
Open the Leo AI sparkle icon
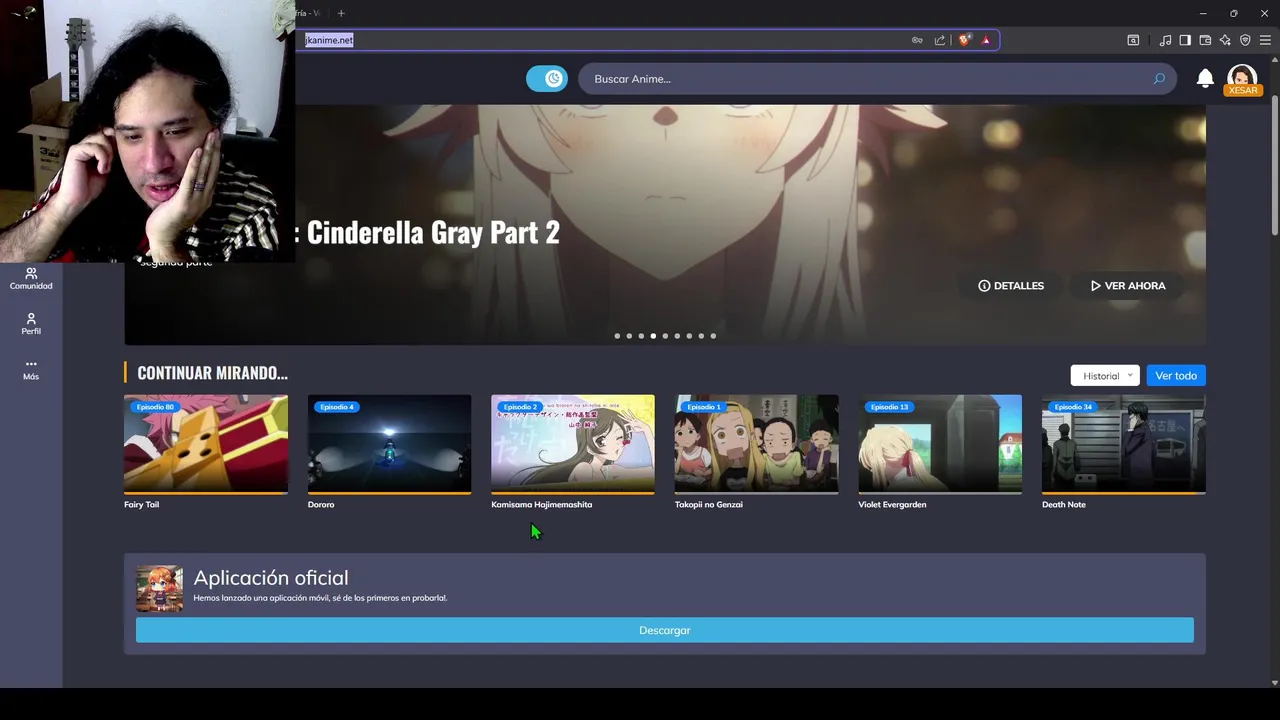[x=1225, y=40]
